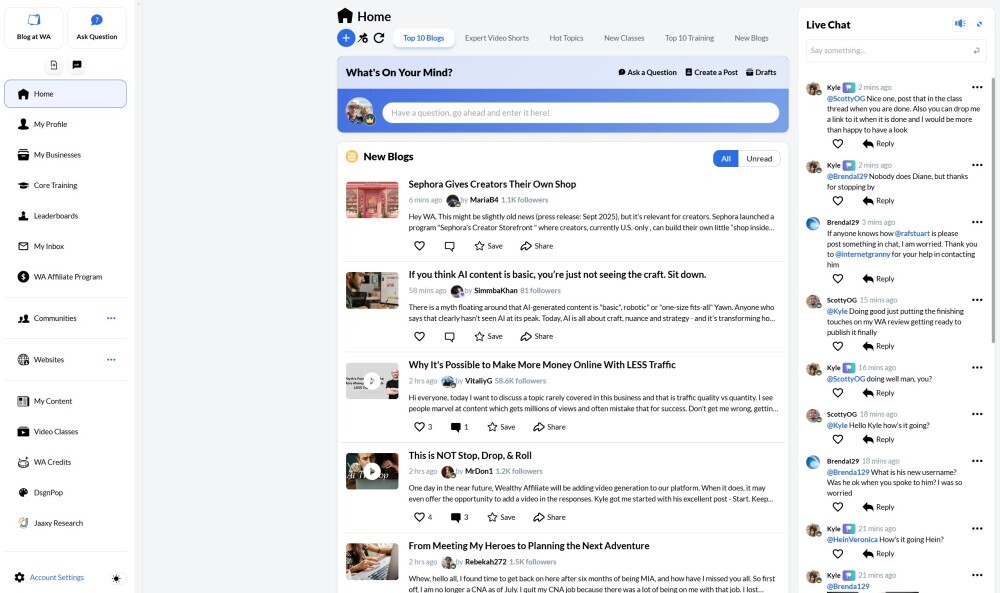
Task: Open Jaaxy Research from the sidebar
Action: 58,523
